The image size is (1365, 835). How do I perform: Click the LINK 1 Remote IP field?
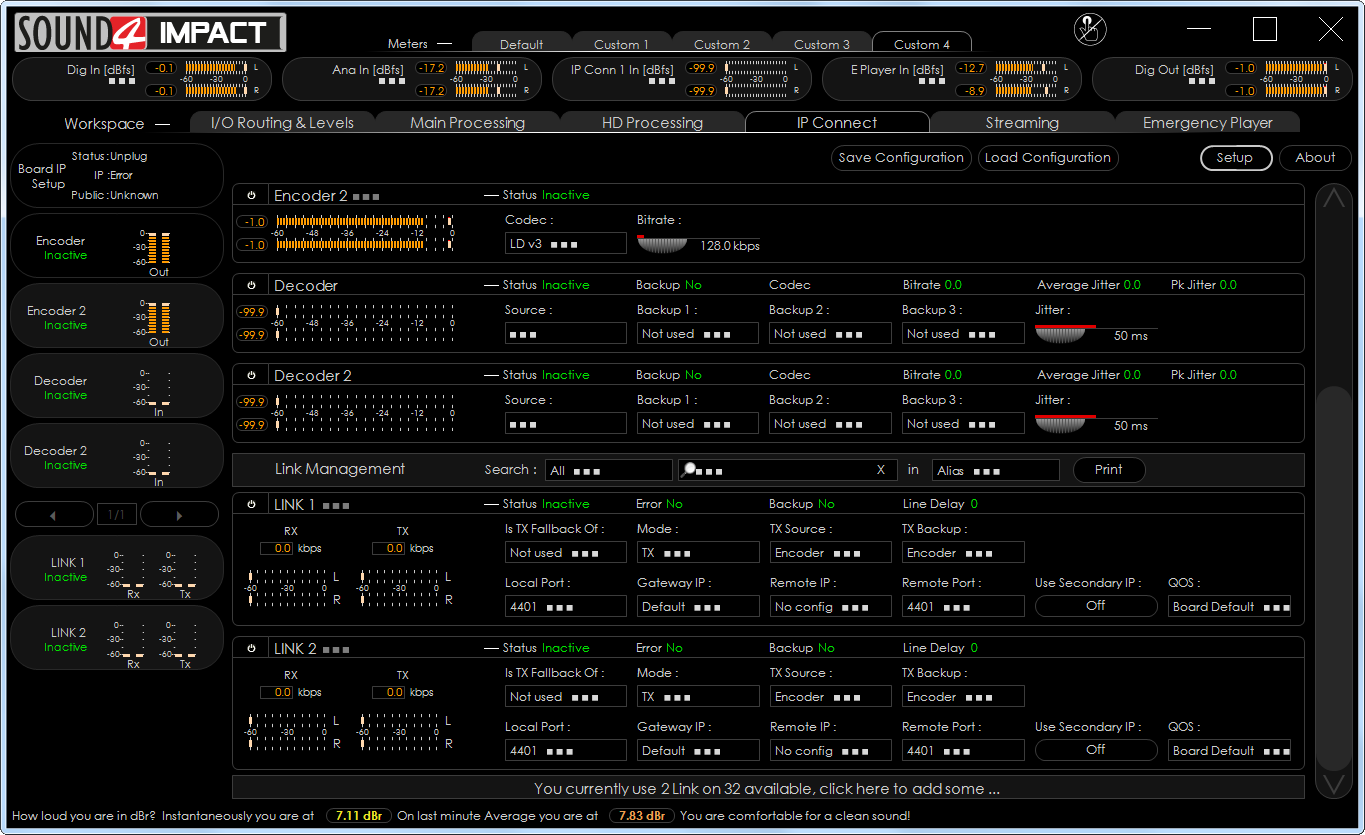coord(830,607)
